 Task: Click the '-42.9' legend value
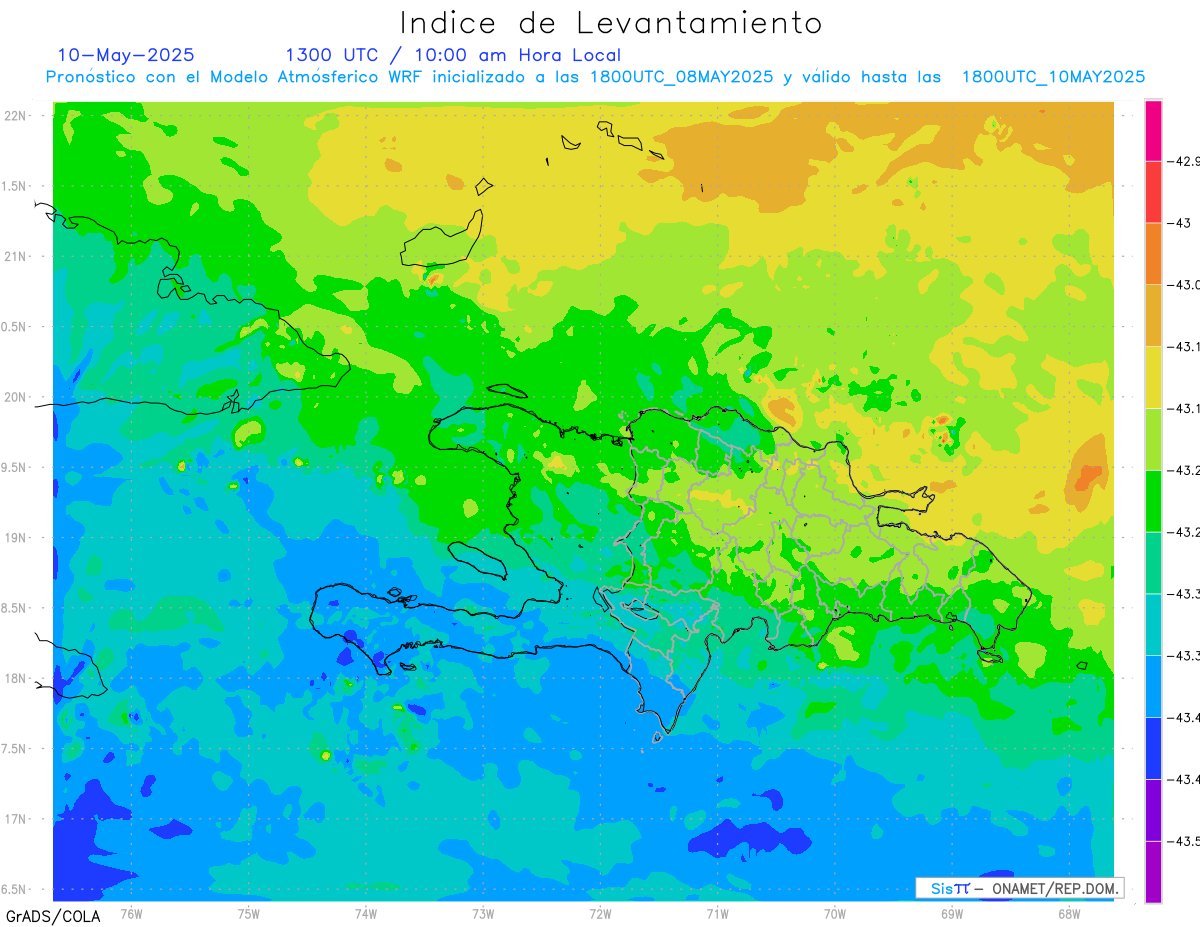(x=1184, y=161)
